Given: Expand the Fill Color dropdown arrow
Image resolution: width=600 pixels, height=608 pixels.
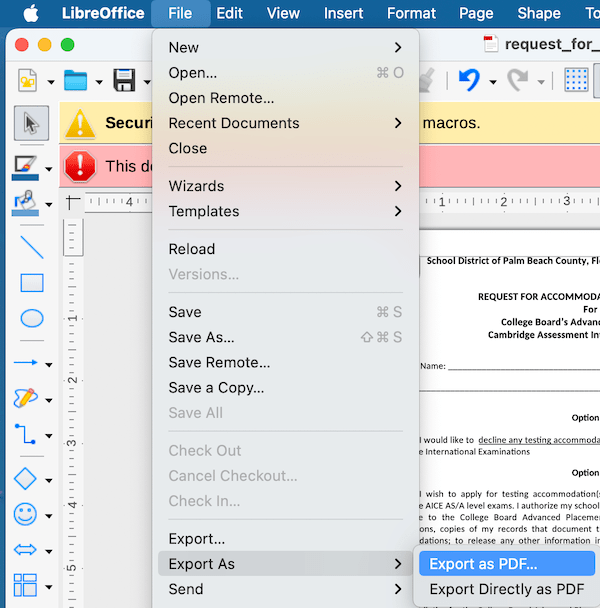Looking at the screenshot, I should pyautogui.click(x=49, y=204).
